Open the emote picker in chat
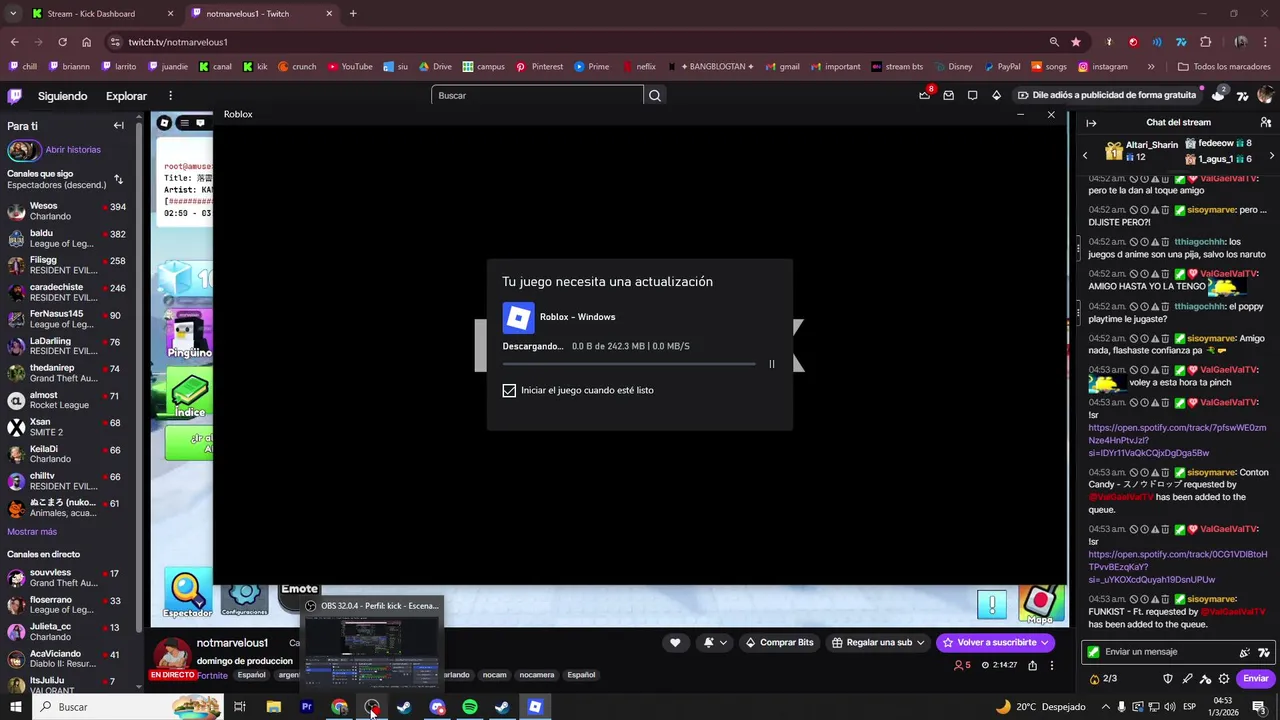Screen dimensions: 1280x720 tap(1264, 652)
